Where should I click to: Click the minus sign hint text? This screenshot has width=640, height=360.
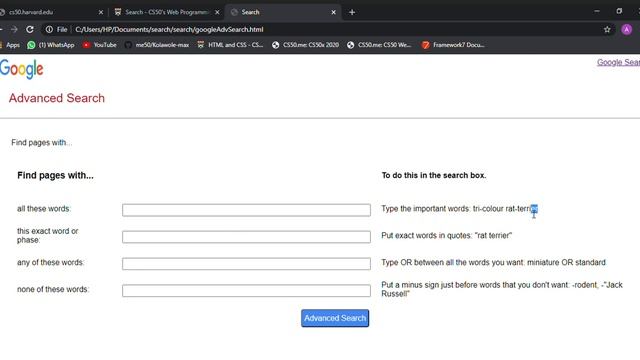(502, 289)
